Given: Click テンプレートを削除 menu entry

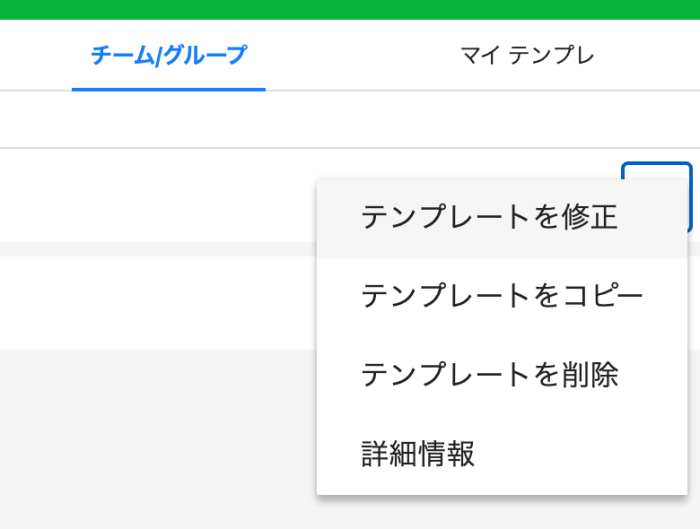Looking at the screenshot, I should (502, 376).
